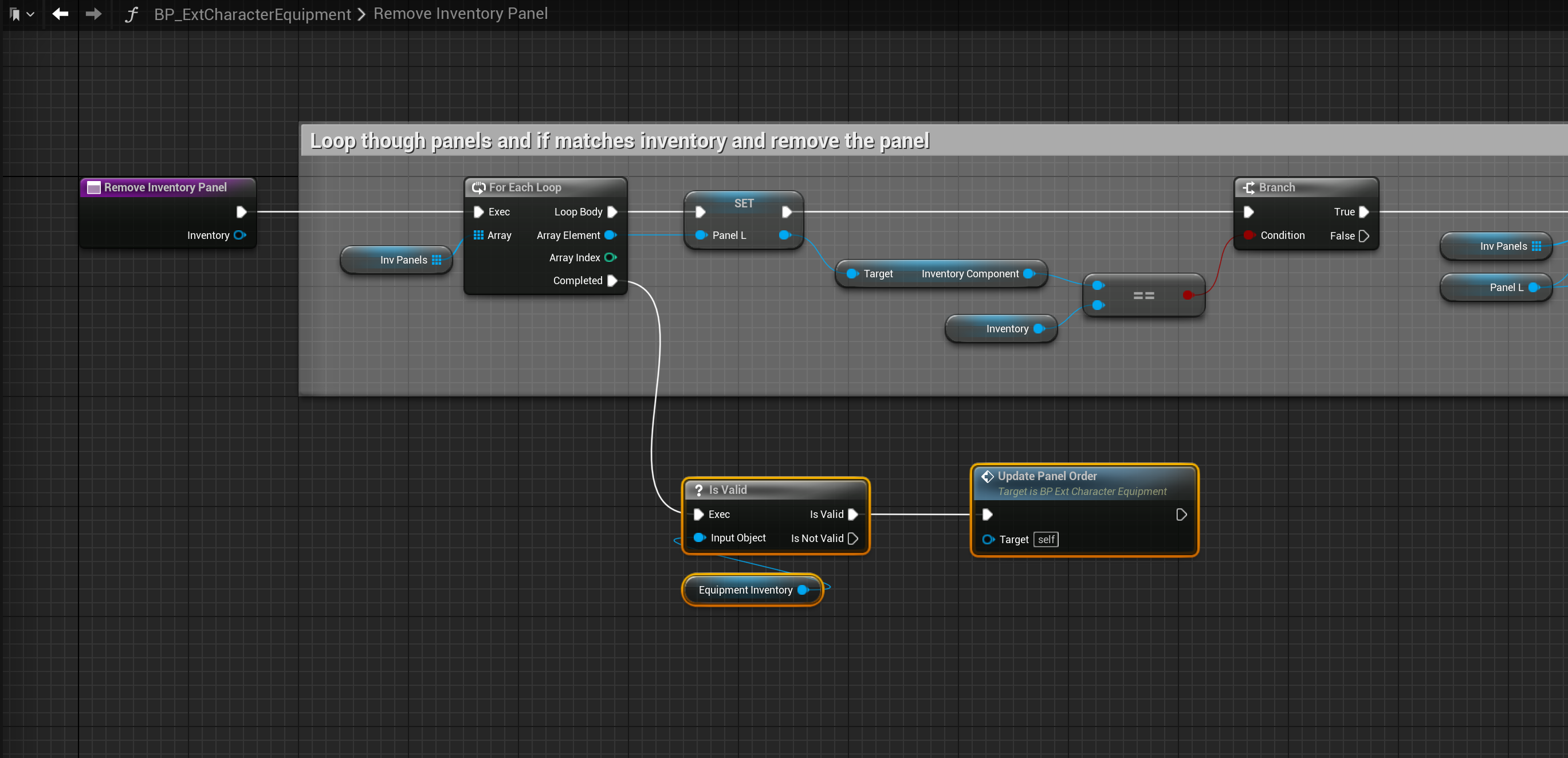The width and height of the screenshot is (1568, 758).
Task: Click the Is Not Valid output pin
Action: pyautogui.click(x=853, y=538)
